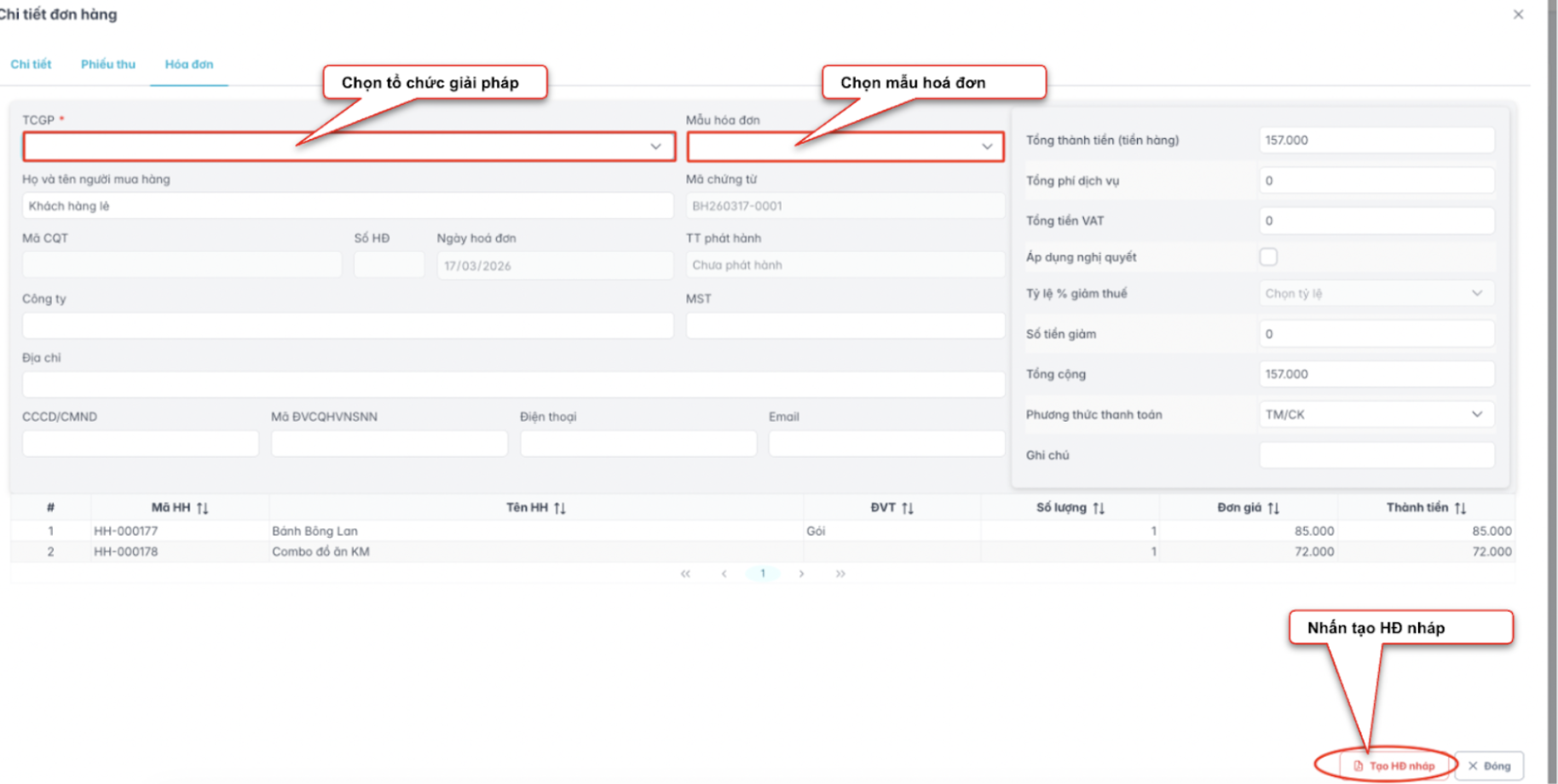This screenshot has height=784, width=1558.
Task: Enable the Áp dụng nghị quyết checkbox
Action: tap(1268, 257)
